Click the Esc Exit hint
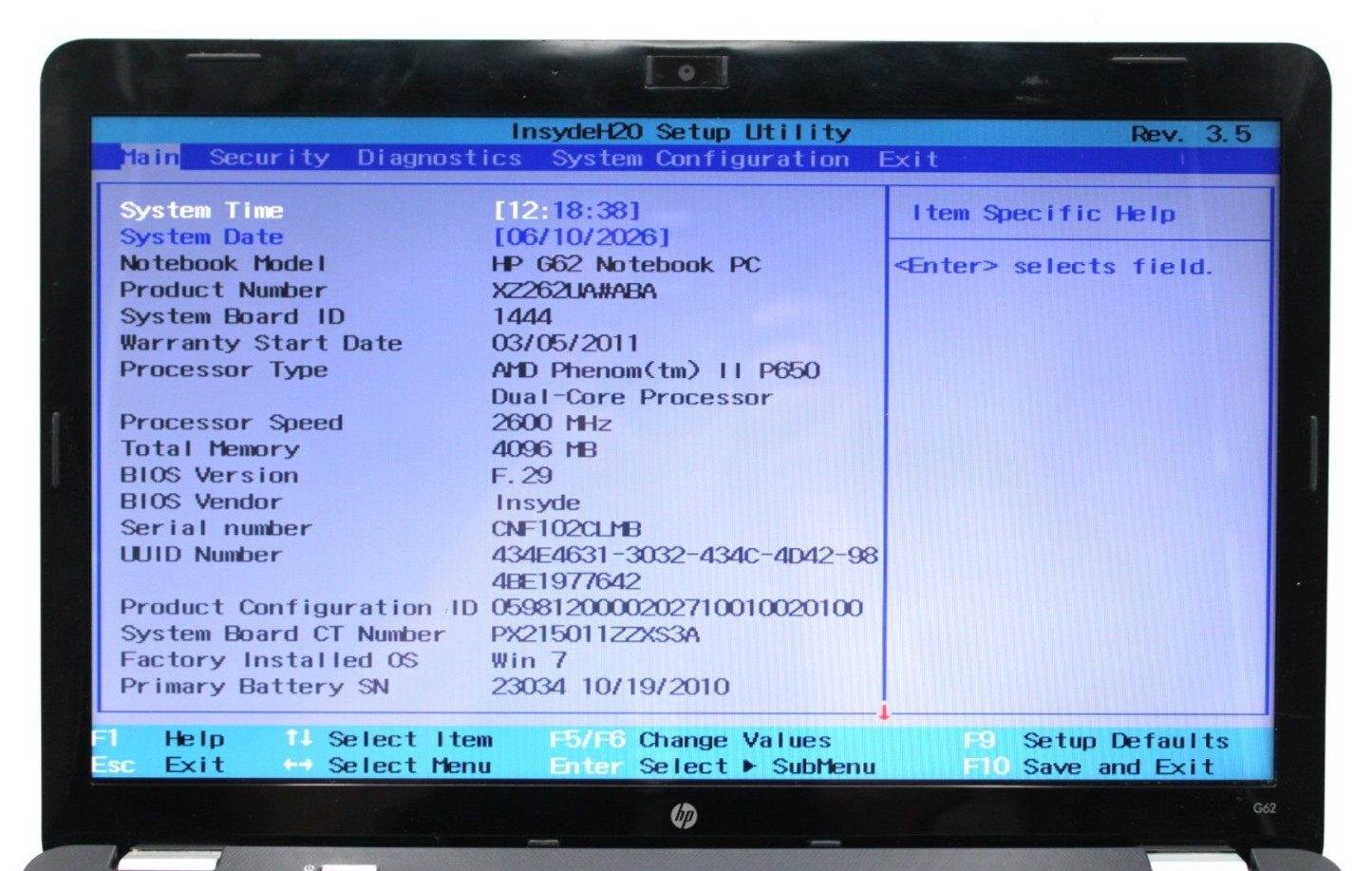 tap(159, 765)
